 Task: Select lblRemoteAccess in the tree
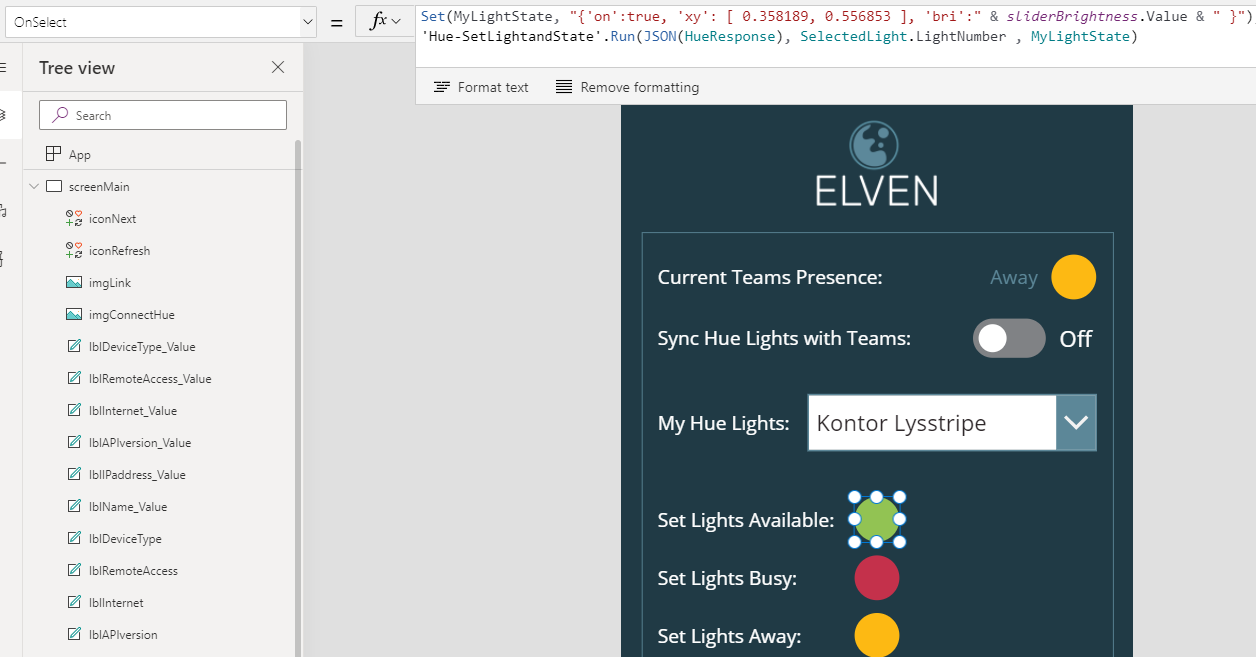[x=133, y=571]
